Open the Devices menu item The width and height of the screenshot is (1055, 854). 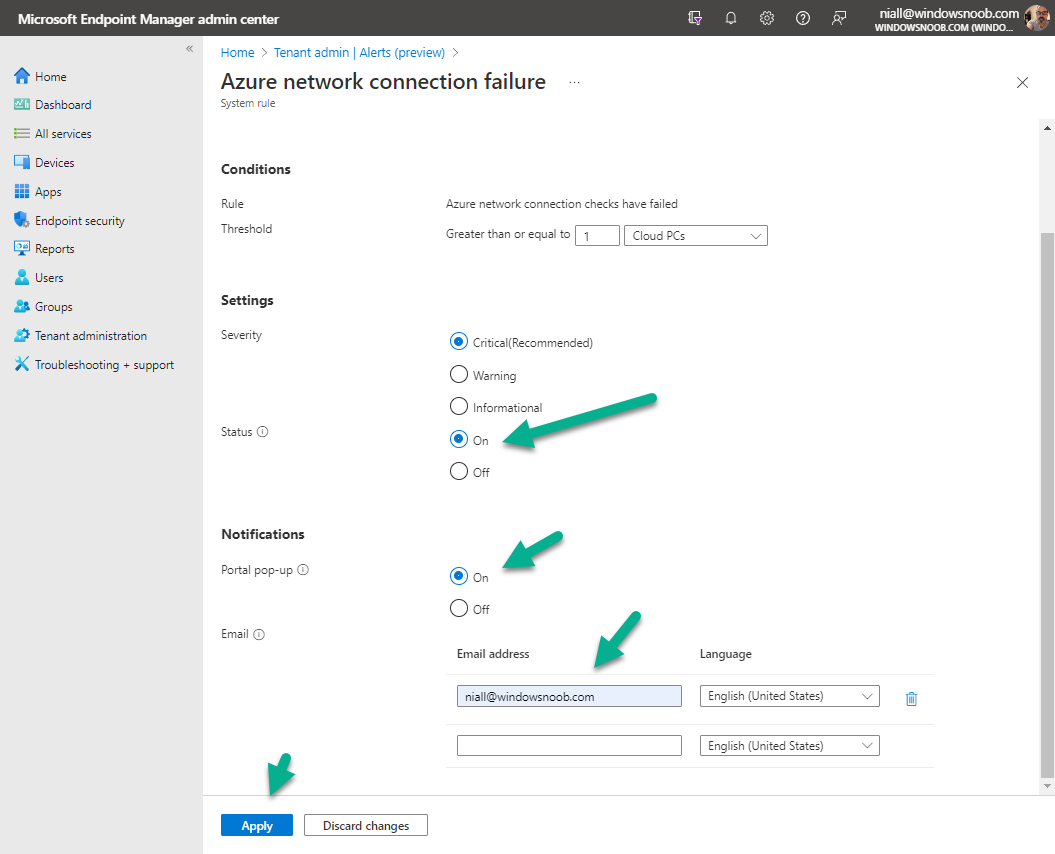(54, 163)
